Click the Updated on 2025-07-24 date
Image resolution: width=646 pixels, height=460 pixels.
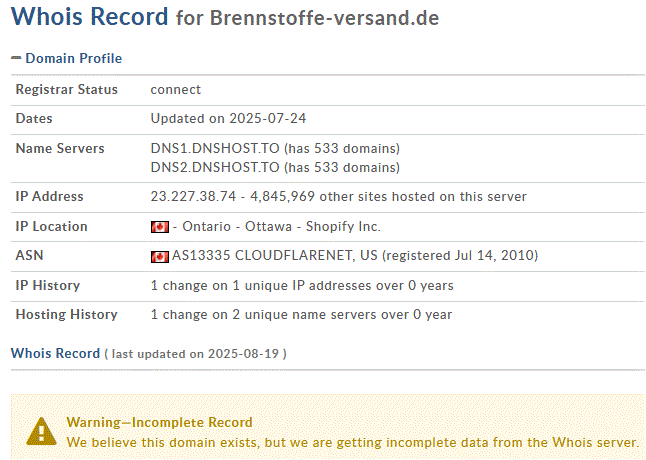[x=228, y=119]
